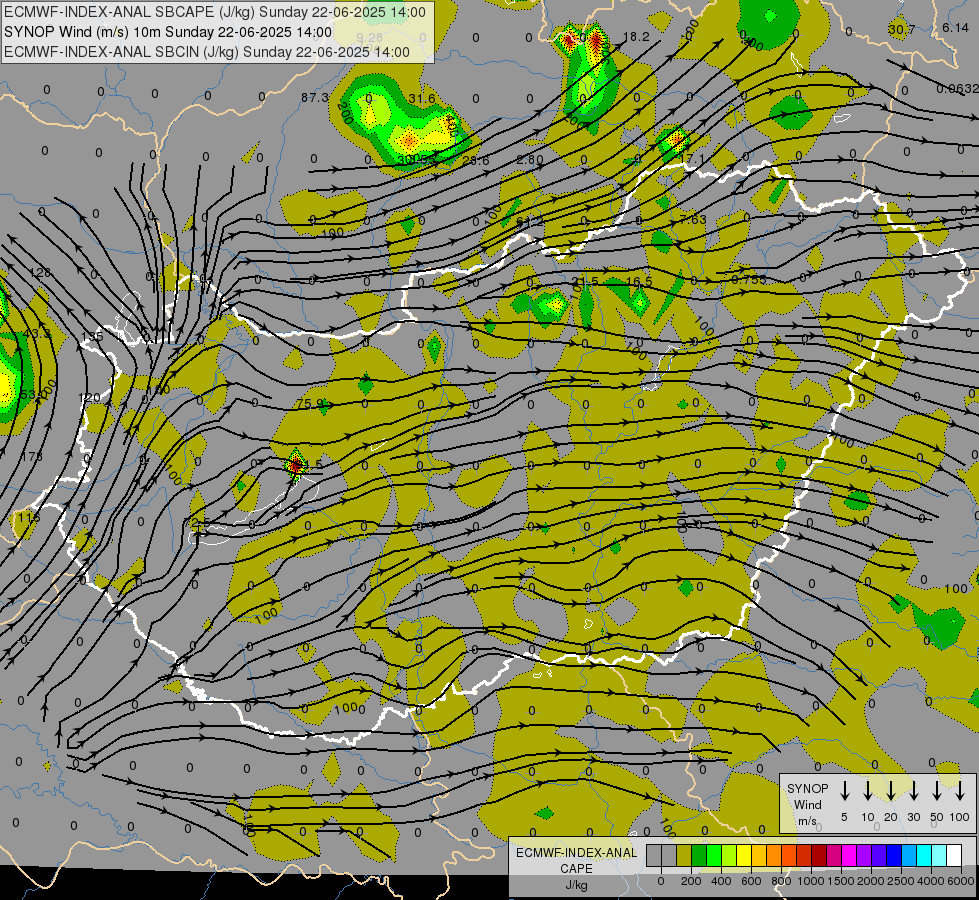This screenshot has width=979, height=900.
Task: Select the sky blue CAPE legend swatch
Action: (x=910, y=855)
